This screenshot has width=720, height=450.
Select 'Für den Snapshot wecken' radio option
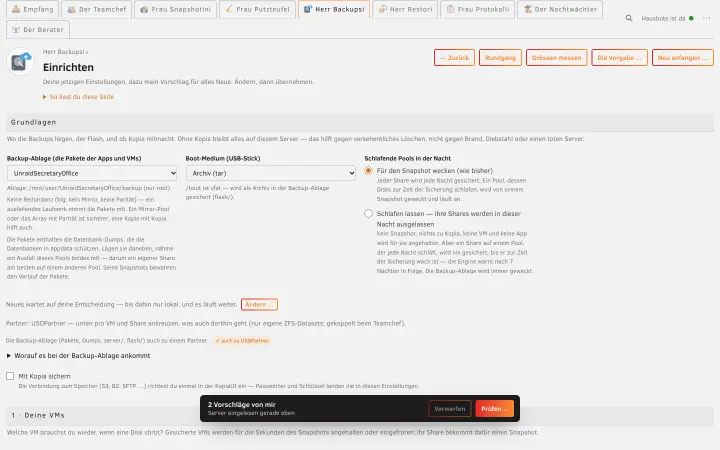point(368,171)
